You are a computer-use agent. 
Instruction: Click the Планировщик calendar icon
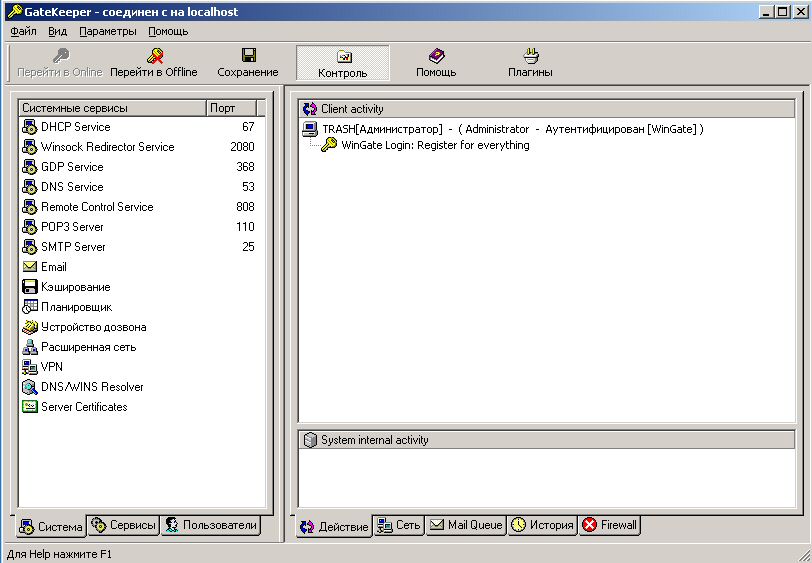click(30, 307)
